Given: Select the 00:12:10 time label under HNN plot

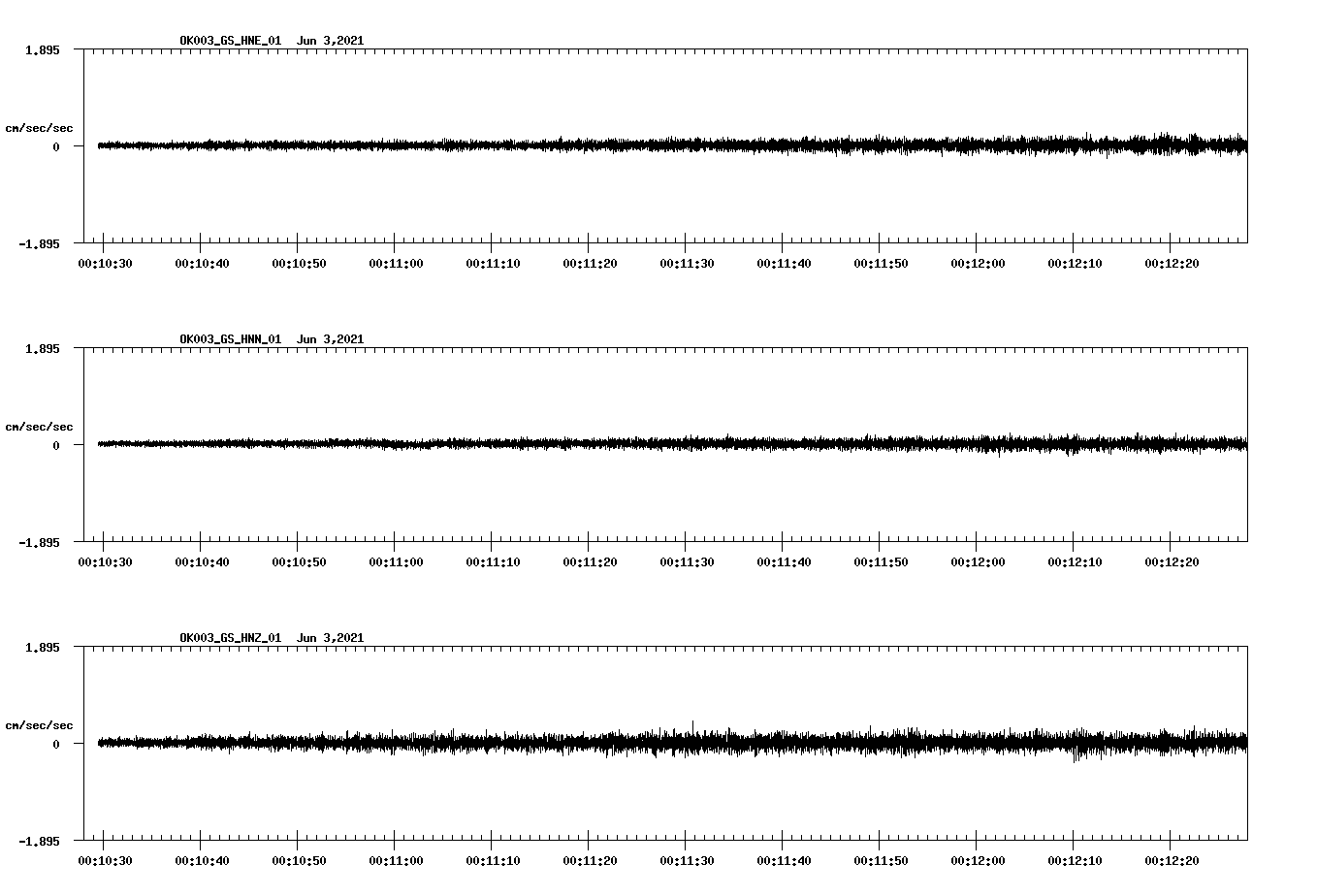Looking at the screenshot, I should pyautogui.click(x=1075, y=562).
